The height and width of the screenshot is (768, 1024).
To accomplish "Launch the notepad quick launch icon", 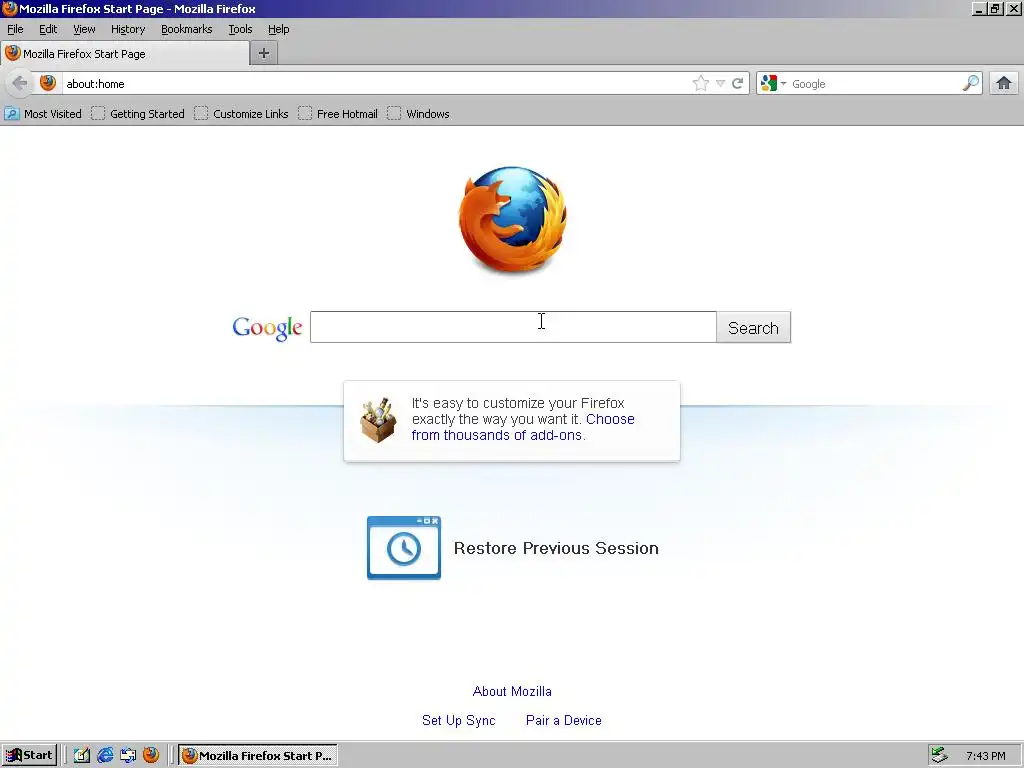I will (x=82, y=755).
